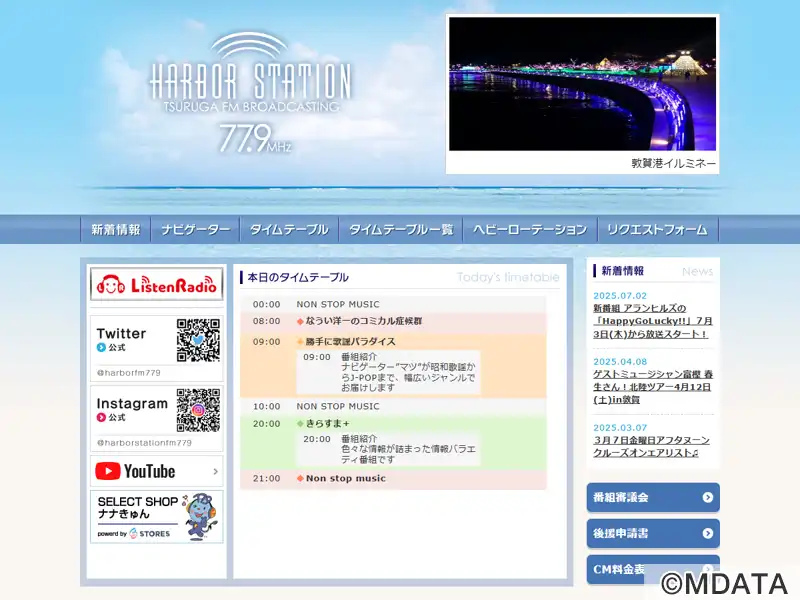Click the 2025.04.08 news date
Screen dimensions: 800x600
[620, 362]
